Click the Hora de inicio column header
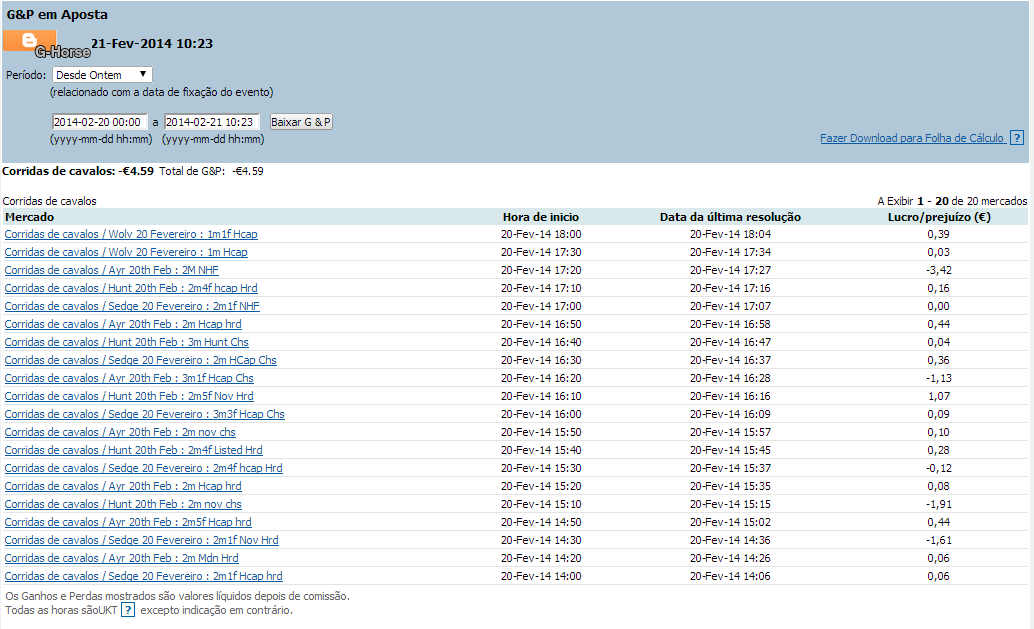 pos(541,217)
